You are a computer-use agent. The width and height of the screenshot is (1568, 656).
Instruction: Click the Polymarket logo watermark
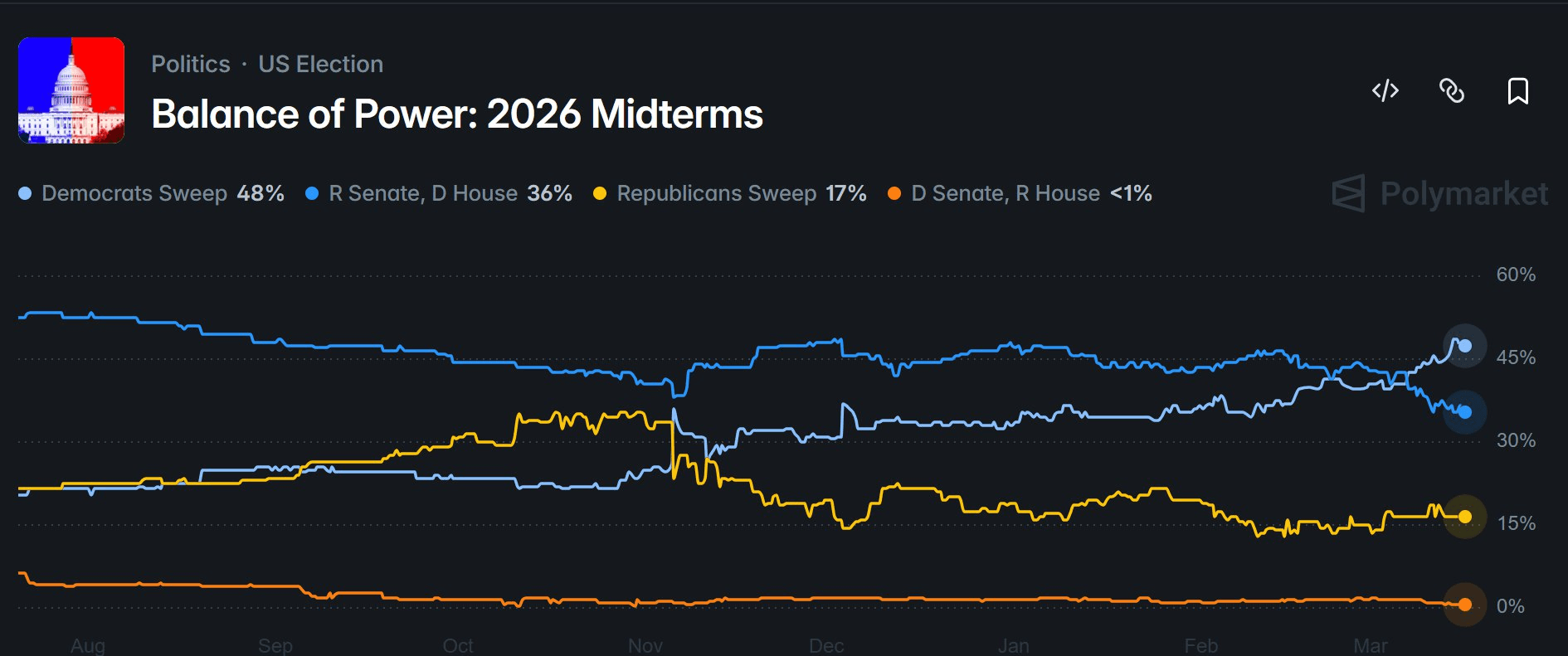tap(1439, 193)
